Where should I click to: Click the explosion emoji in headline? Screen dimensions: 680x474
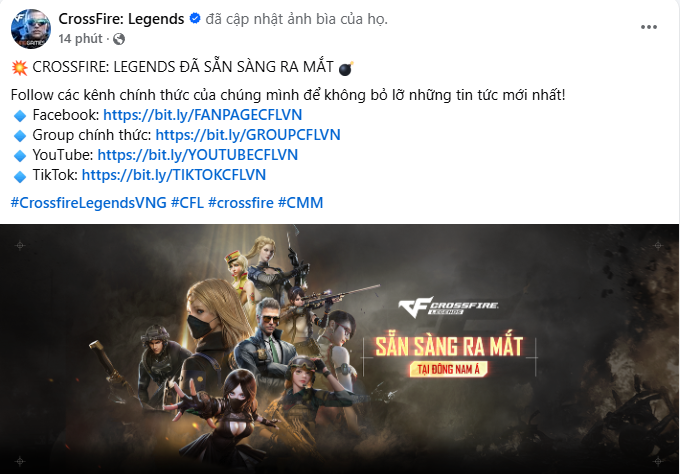(x=20, y=68)
